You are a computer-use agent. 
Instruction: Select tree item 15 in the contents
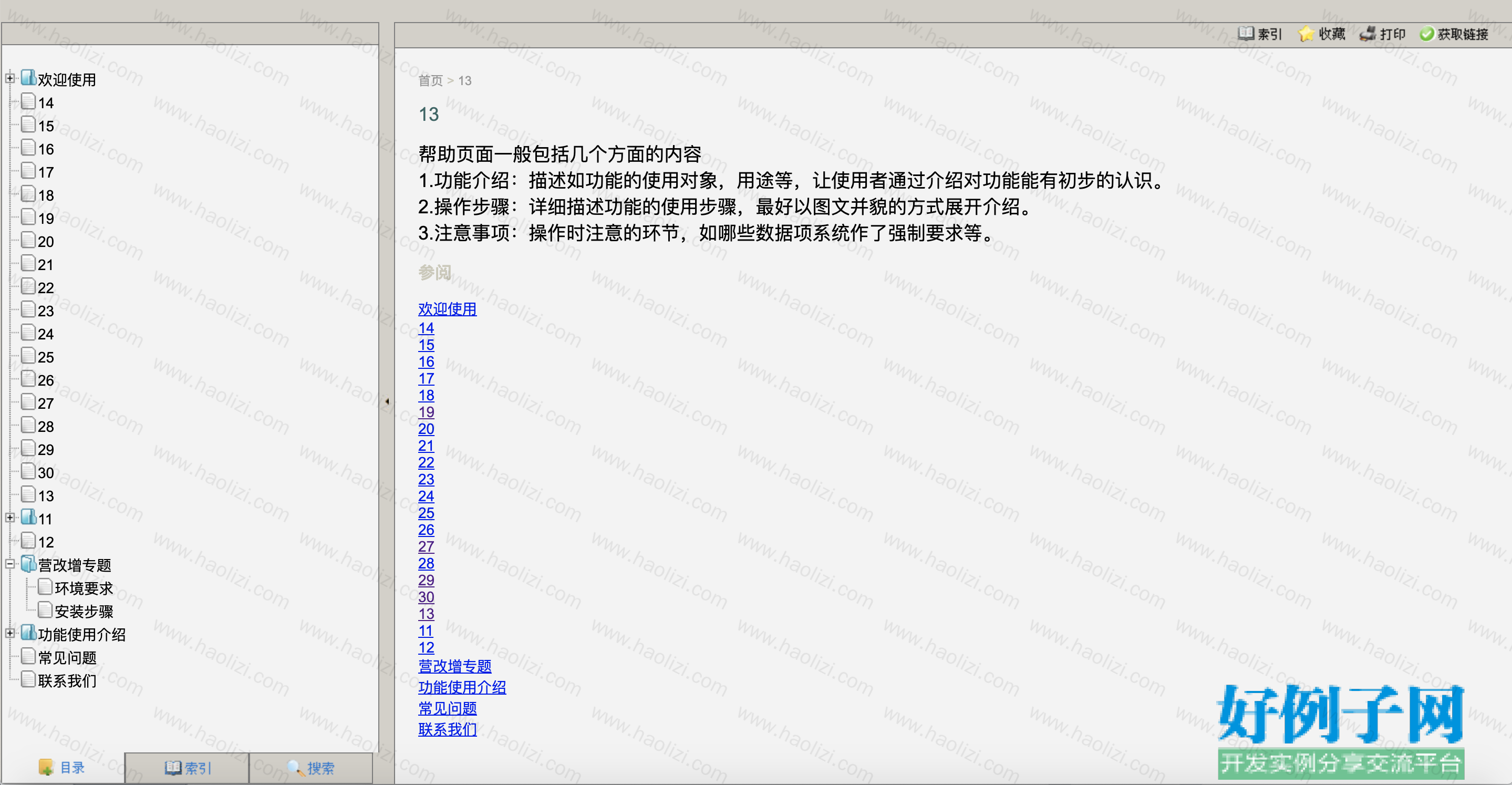click(46, 126)
